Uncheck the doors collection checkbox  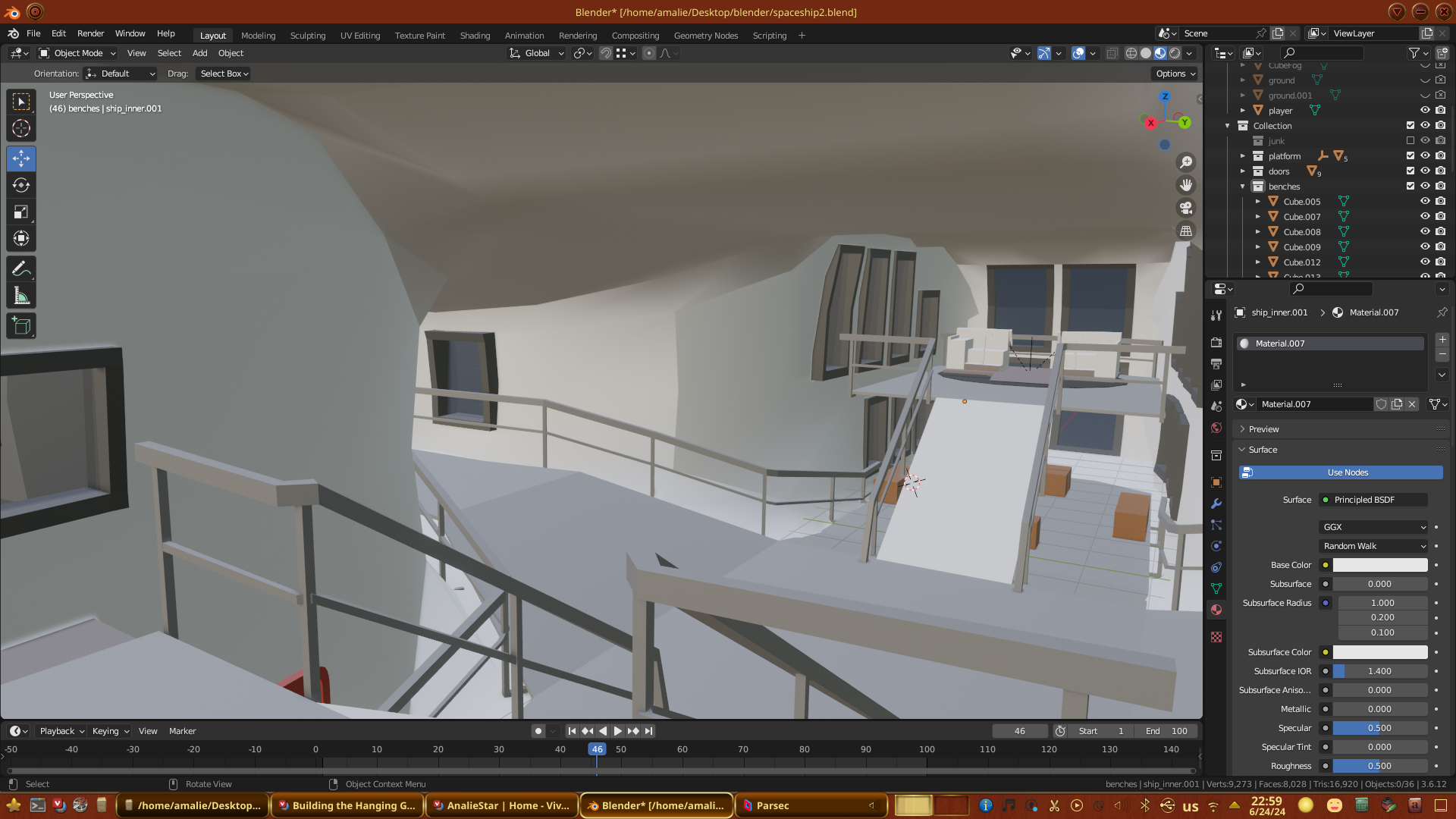point(1410,171)
